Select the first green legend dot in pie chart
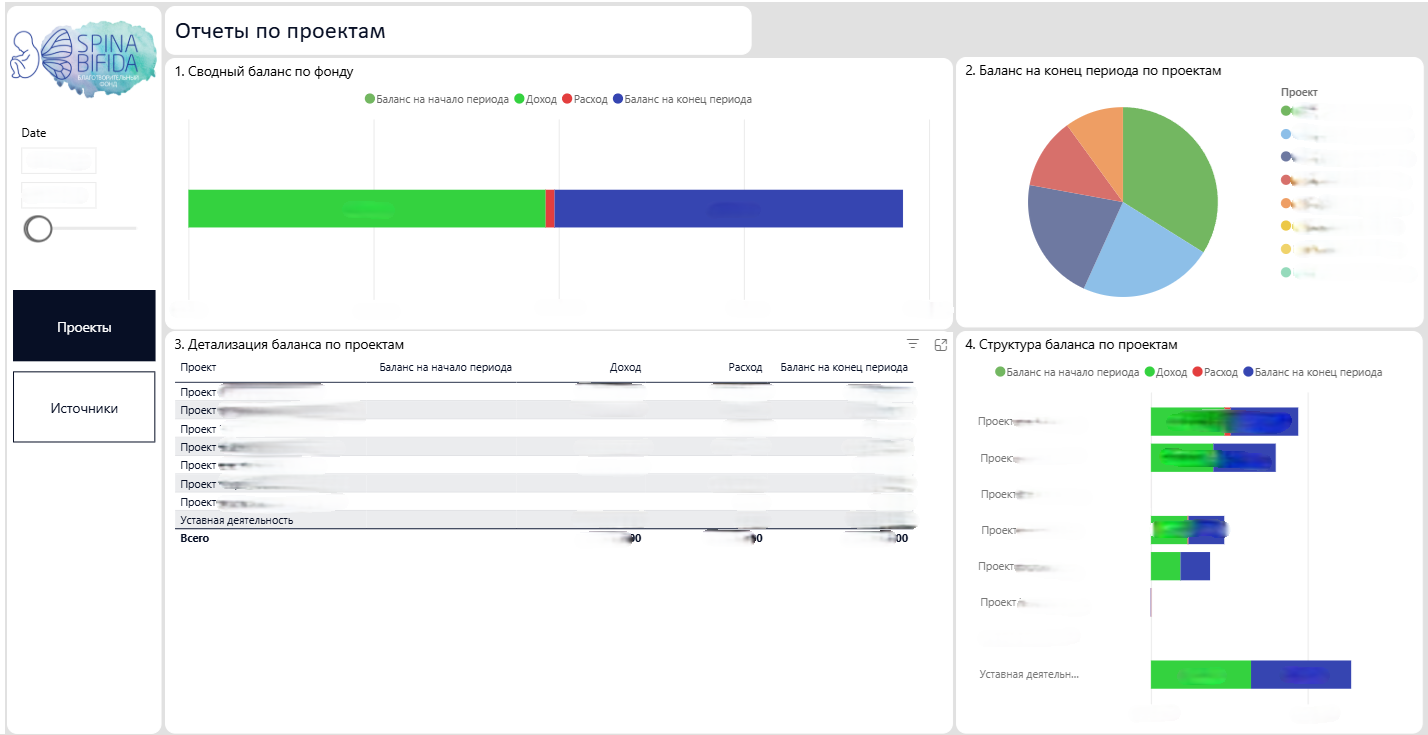 tap(1286, 110)
